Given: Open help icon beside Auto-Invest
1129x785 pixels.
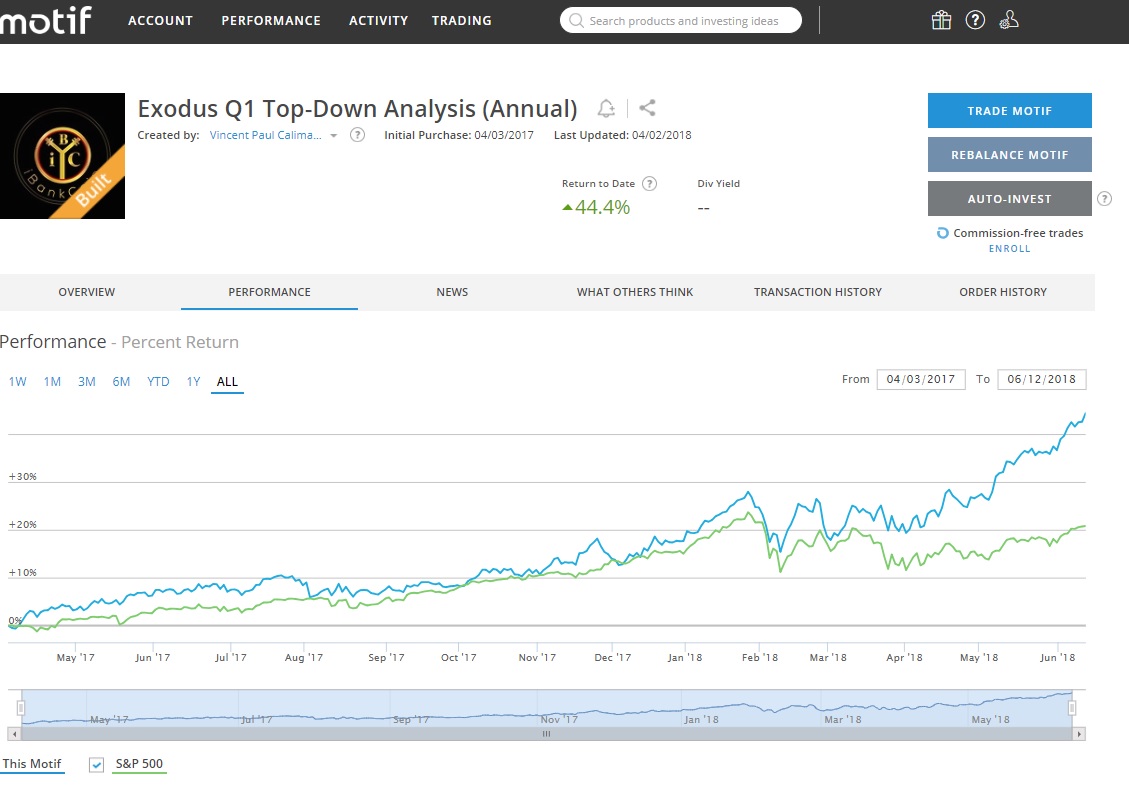Looking at the screenshot, I should pos(1104,199).
